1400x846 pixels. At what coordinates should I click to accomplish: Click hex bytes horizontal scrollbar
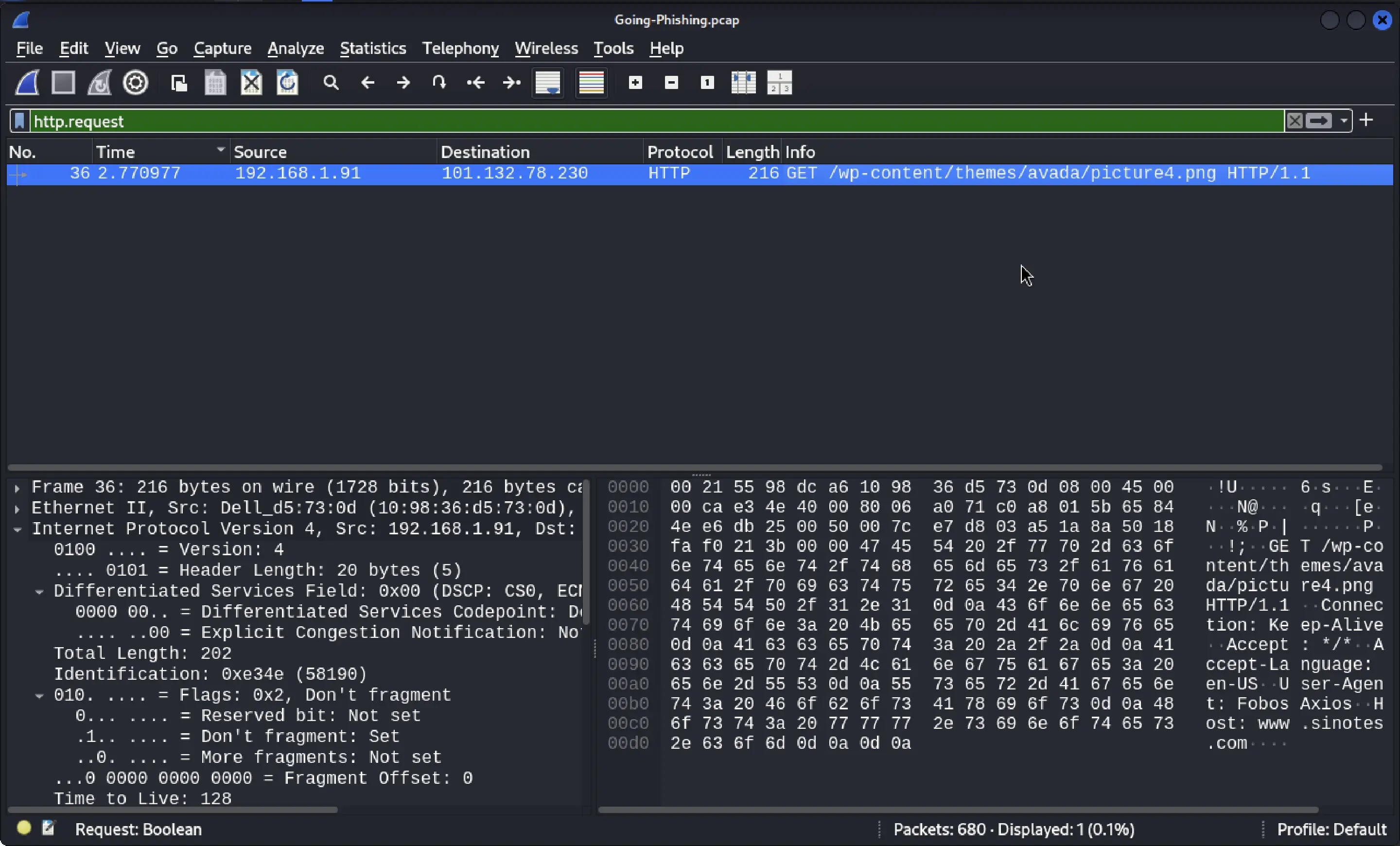[958, 810]
